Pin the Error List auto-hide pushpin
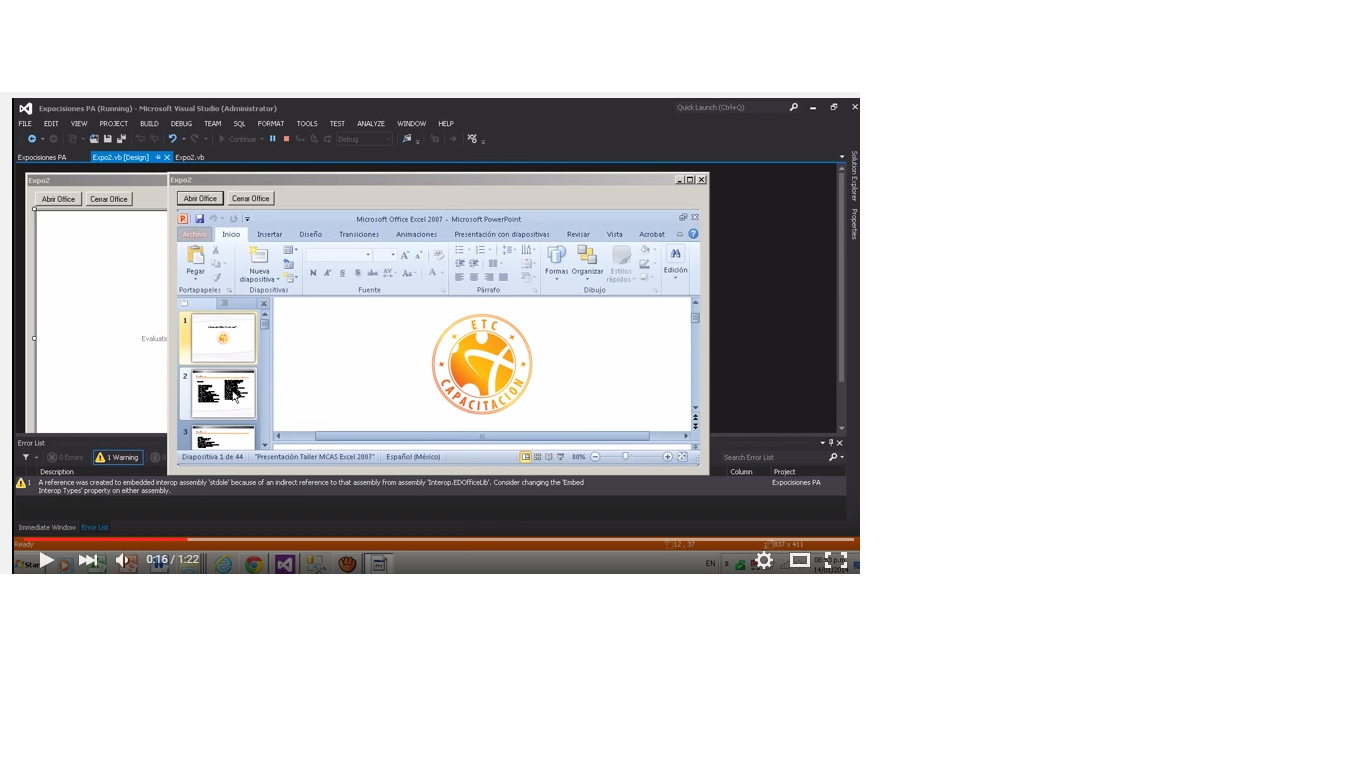 pos(830,443)
